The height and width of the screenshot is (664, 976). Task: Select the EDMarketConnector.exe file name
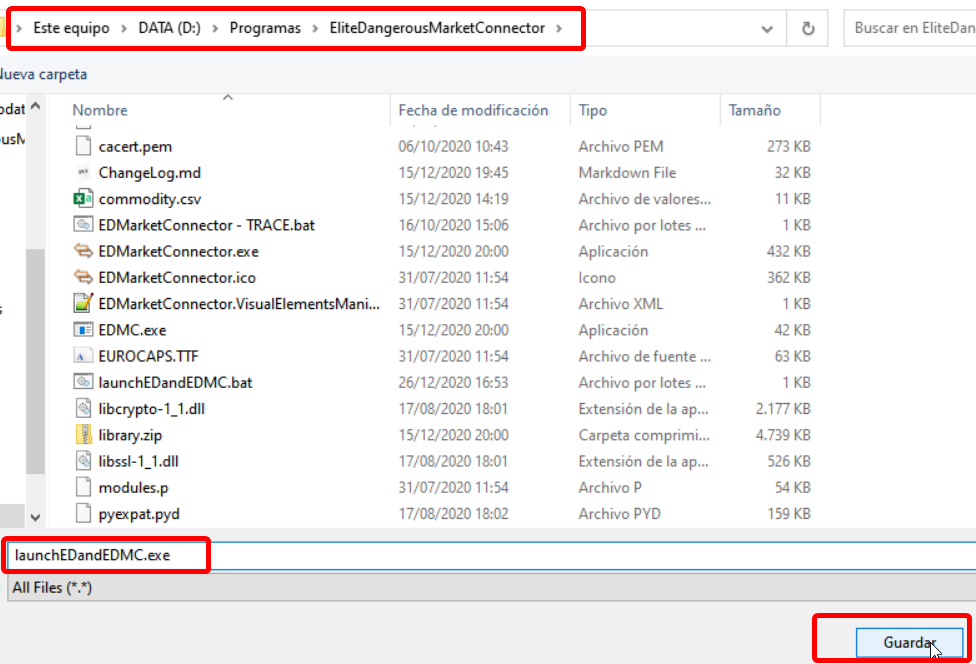pyautogui.click(x=179, y=251)
